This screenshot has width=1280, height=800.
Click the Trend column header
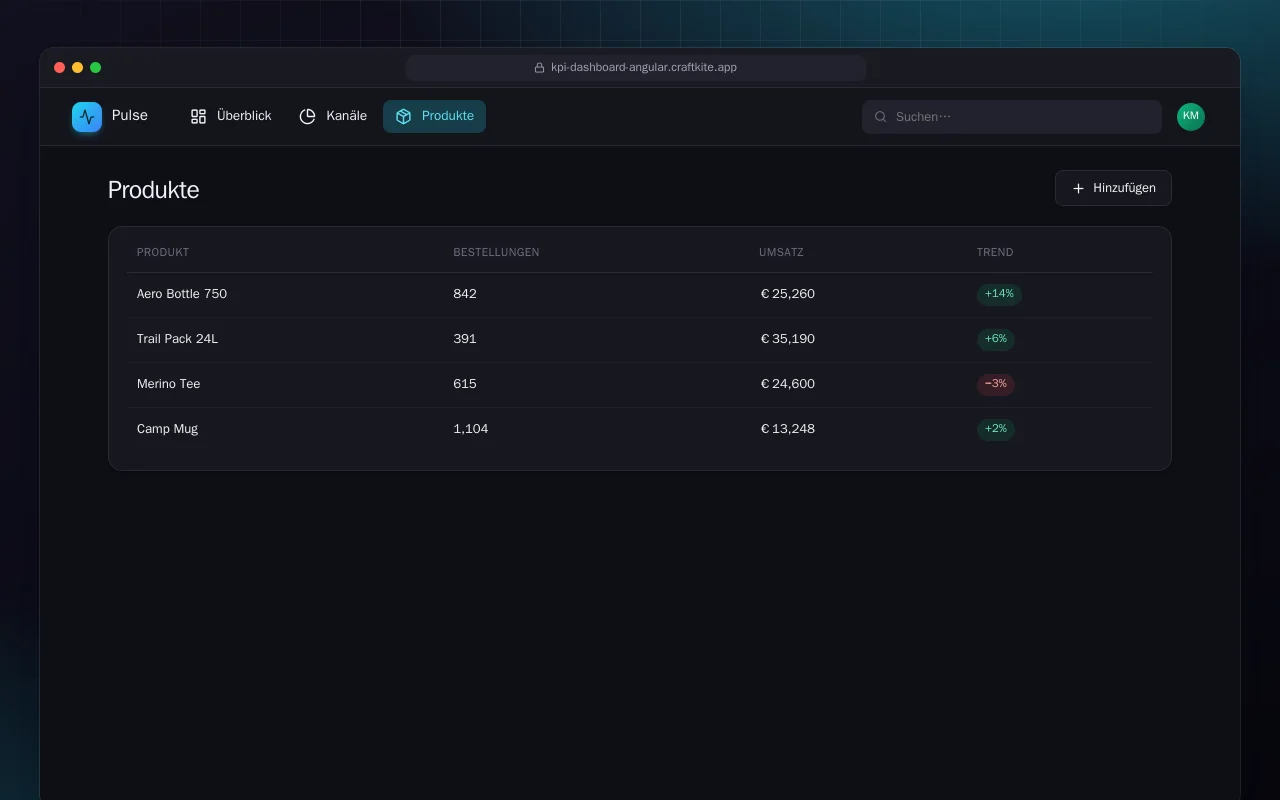pos(995,252)
